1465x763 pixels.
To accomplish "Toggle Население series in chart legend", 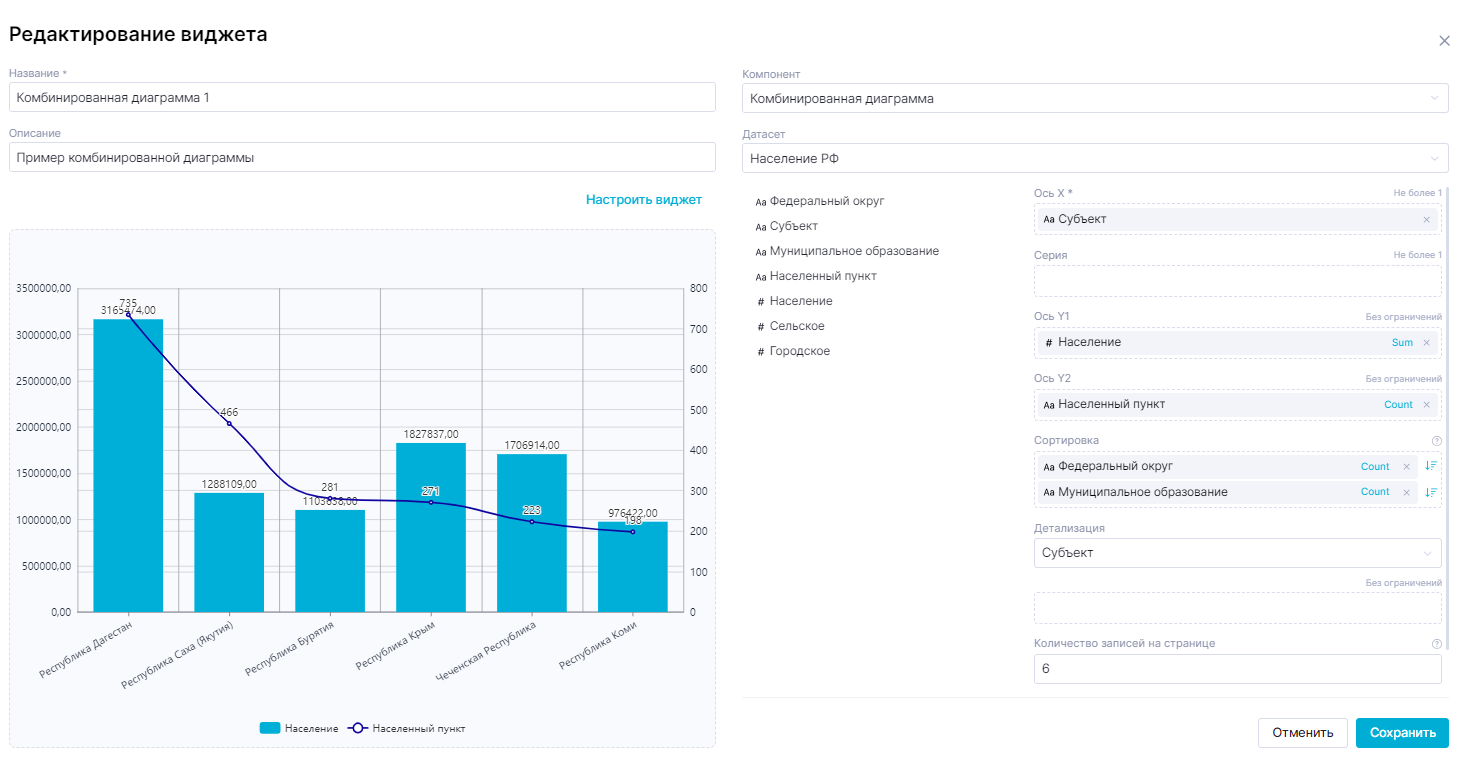I will click(x=299, y=729).
